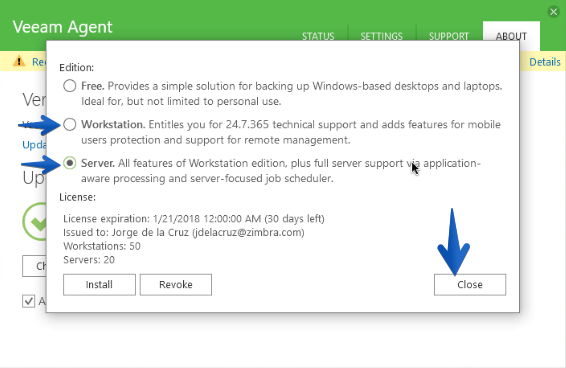
Task: Open the SETTINGS tab
Action: pos(381,36)
